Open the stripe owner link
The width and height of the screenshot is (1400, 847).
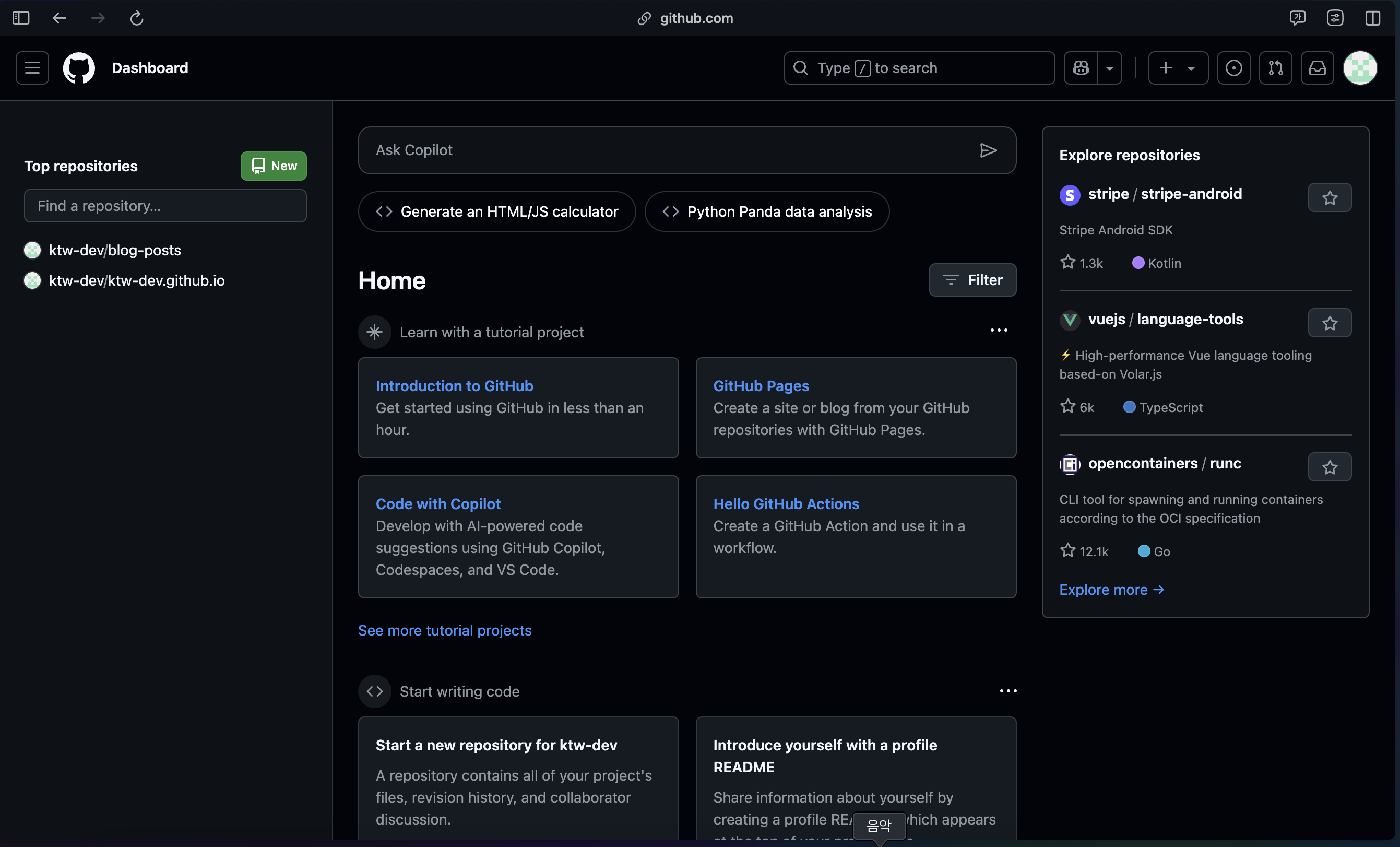[x=1109, y=194]
